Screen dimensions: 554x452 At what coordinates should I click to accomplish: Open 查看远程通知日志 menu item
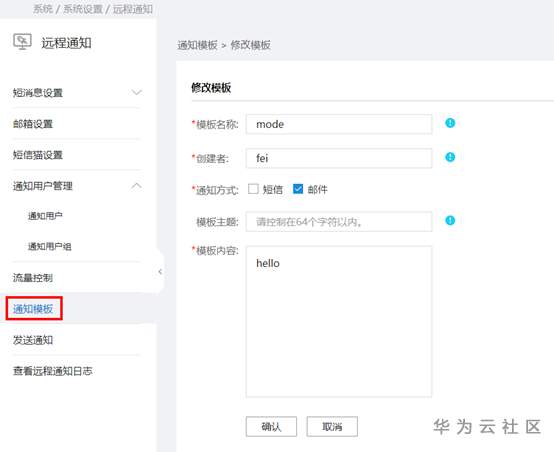(x=52, y=371)
